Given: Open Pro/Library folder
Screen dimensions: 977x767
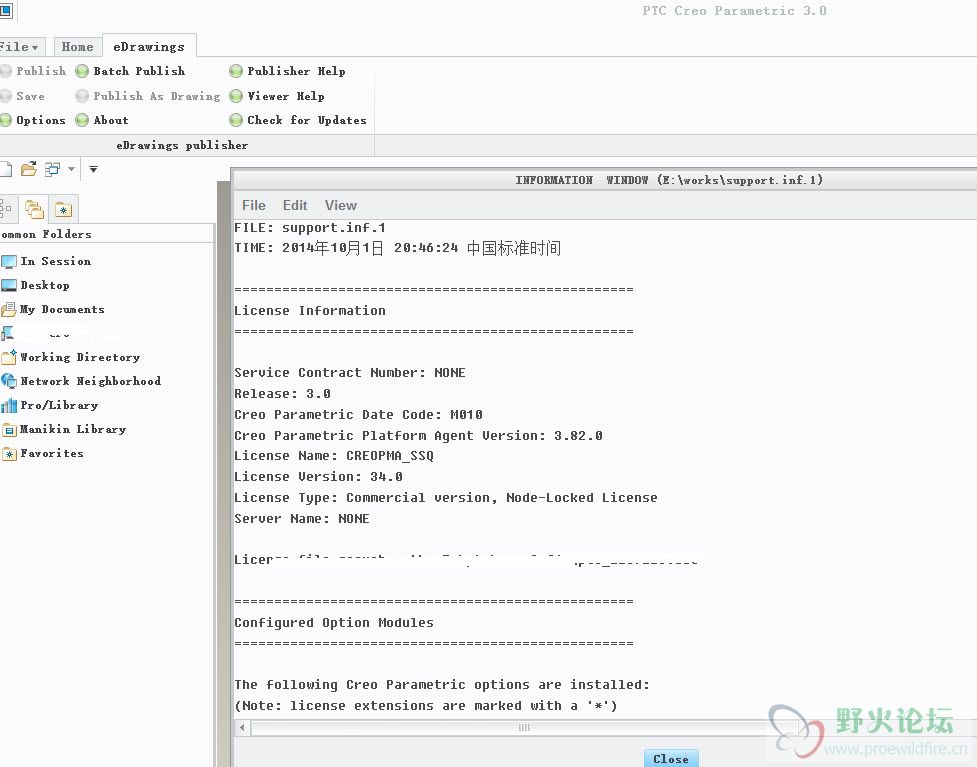Looking at the screenshot, I should pos(50,405).
